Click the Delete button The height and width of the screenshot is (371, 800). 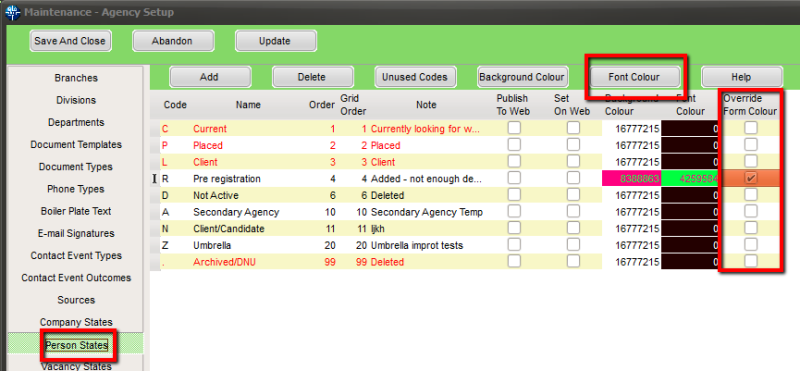click(x=312, y=77)
